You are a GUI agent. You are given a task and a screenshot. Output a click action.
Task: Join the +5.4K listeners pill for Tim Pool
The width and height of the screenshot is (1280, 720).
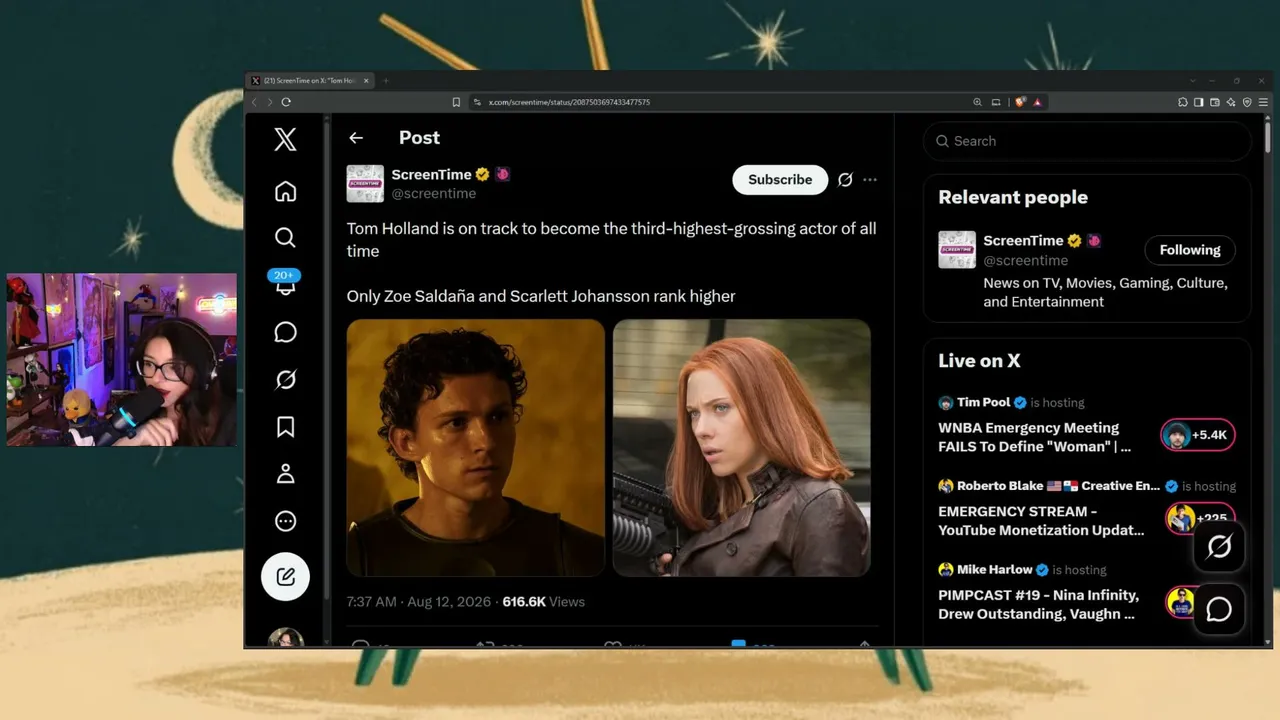tap(1198, 435)
